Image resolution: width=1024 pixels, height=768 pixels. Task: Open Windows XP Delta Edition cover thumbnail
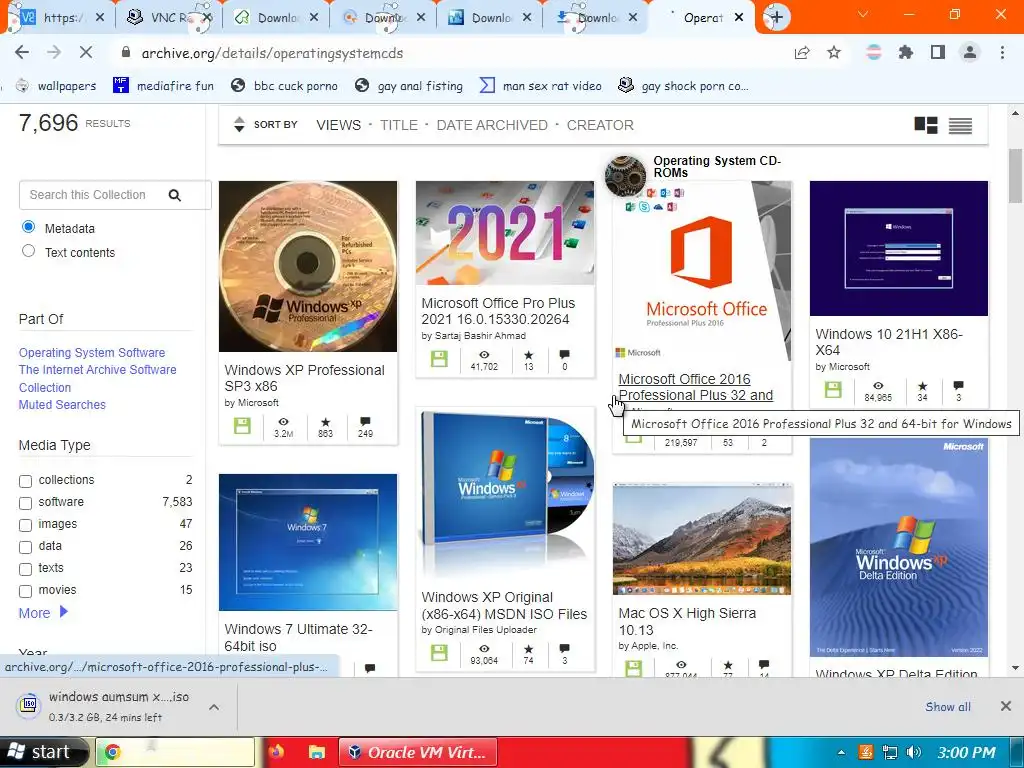899,547
